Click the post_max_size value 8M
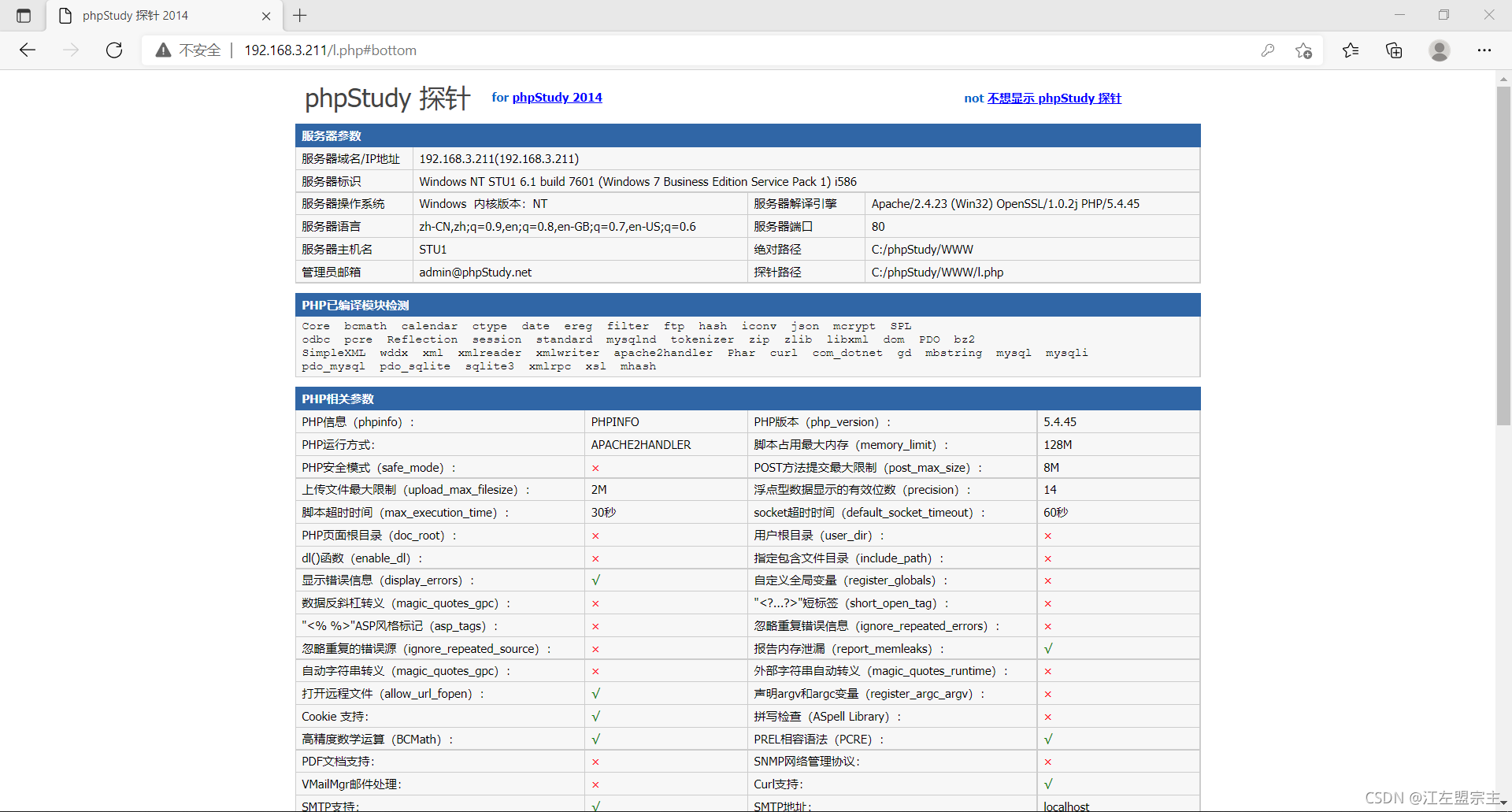This screenshot has height=812, width=1512. 1051,468
